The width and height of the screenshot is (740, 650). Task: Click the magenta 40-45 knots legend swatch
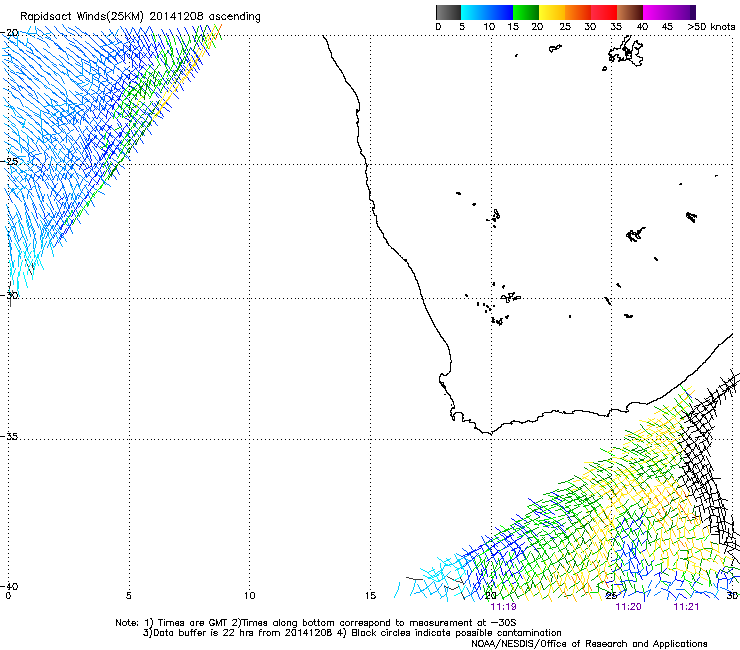coord(656,12)
